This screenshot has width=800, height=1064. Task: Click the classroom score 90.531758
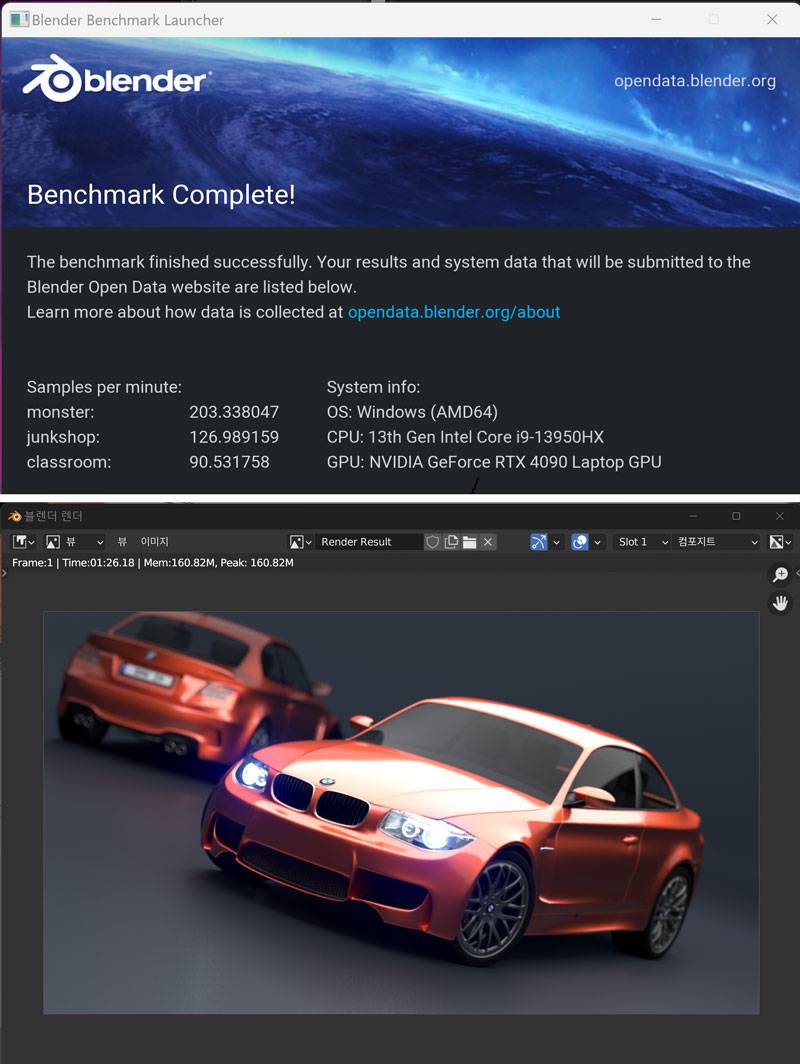coord(229,462)
